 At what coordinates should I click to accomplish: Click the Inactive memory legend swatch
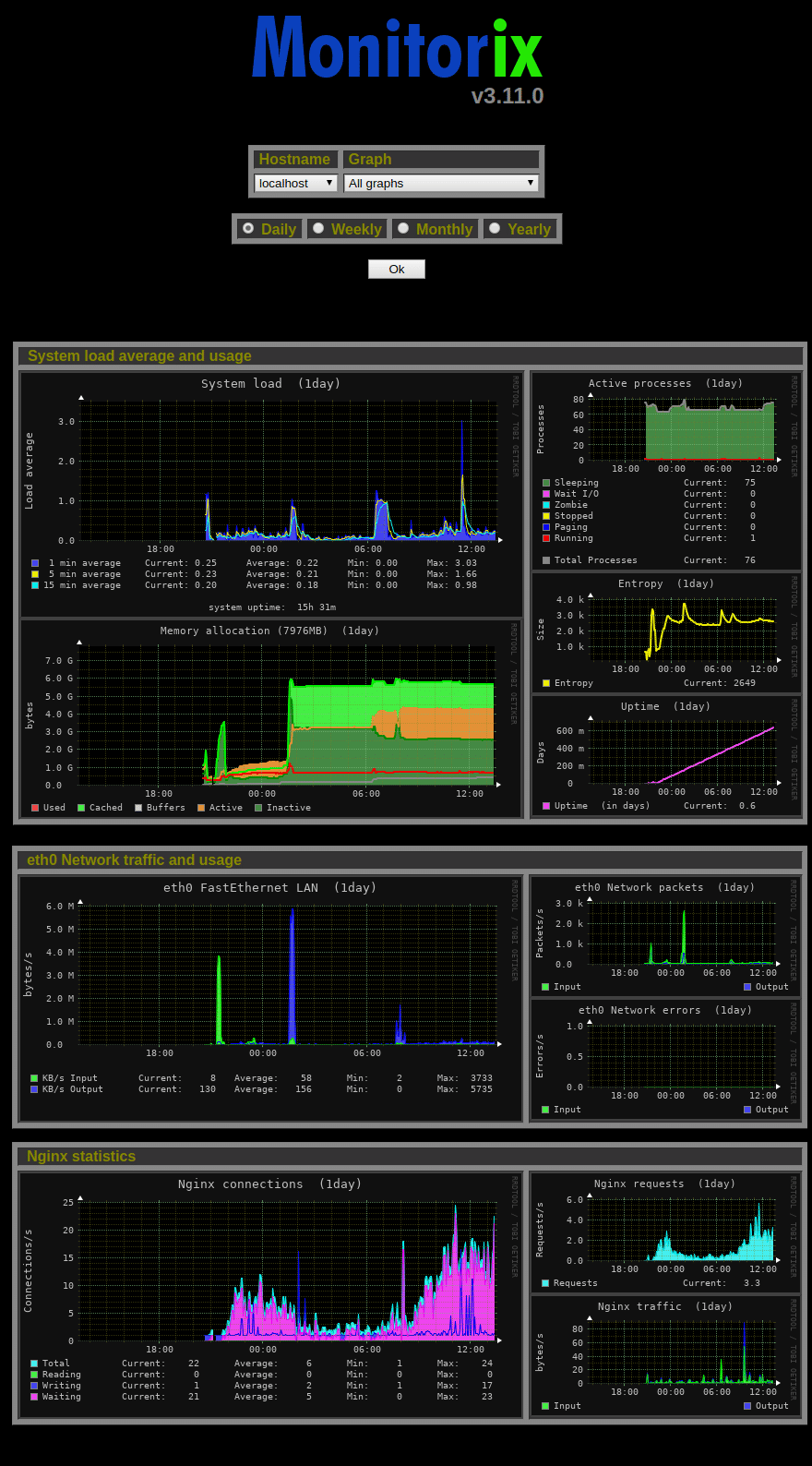[258, 808]
